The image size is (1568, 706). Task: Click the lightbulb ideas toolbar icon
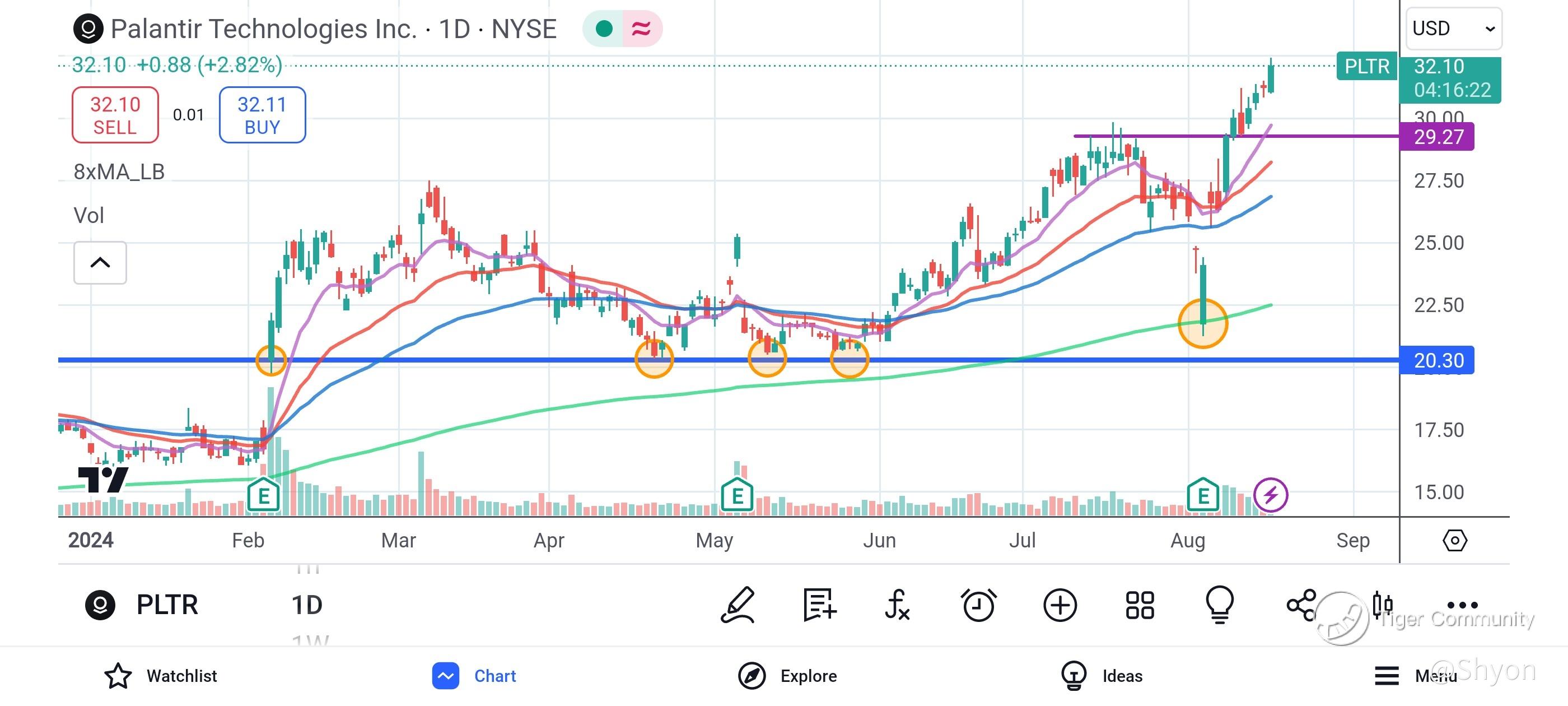pos(1220,605)
